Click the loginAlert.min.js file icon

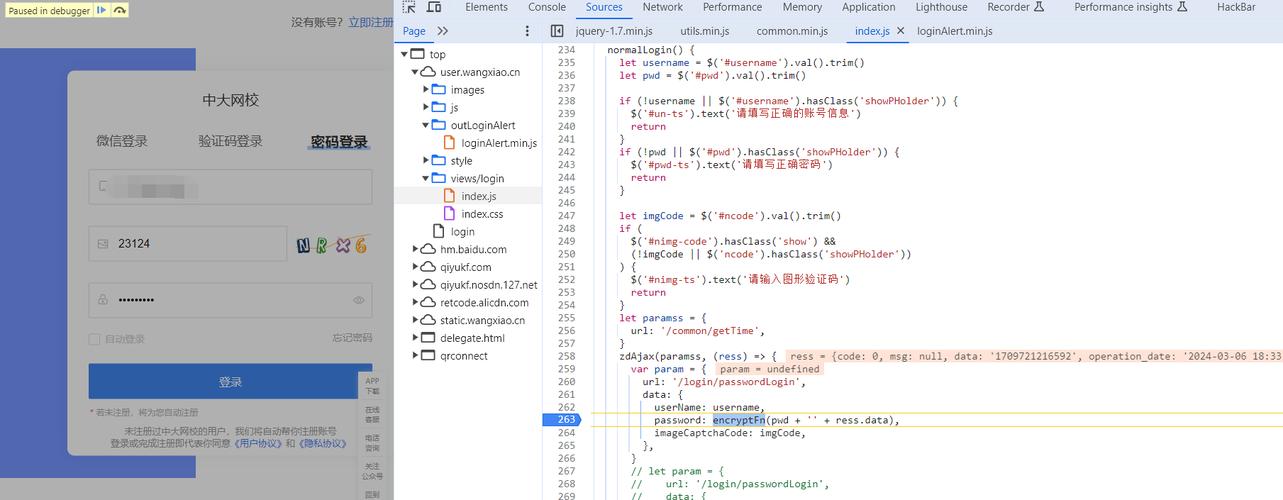tap(450, 143)
